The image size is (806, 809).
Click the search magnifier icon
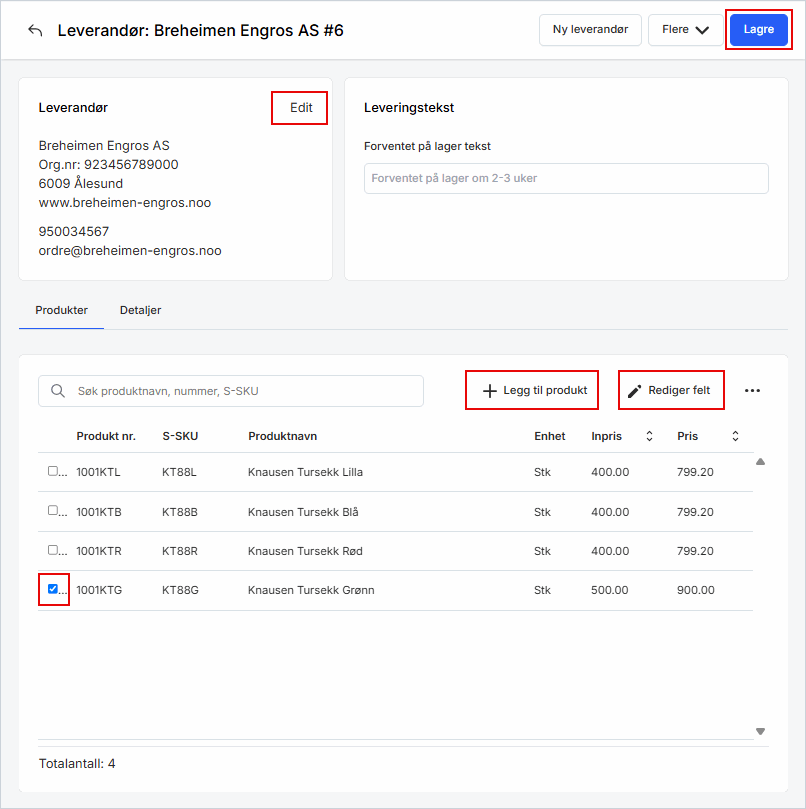coord(58,391)
